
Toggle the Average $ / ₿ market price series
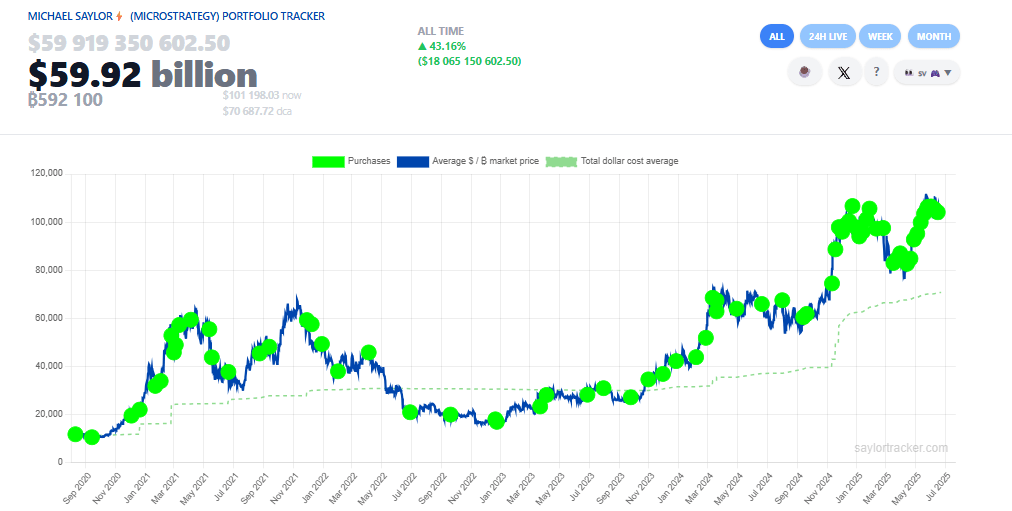coord(467,161)
